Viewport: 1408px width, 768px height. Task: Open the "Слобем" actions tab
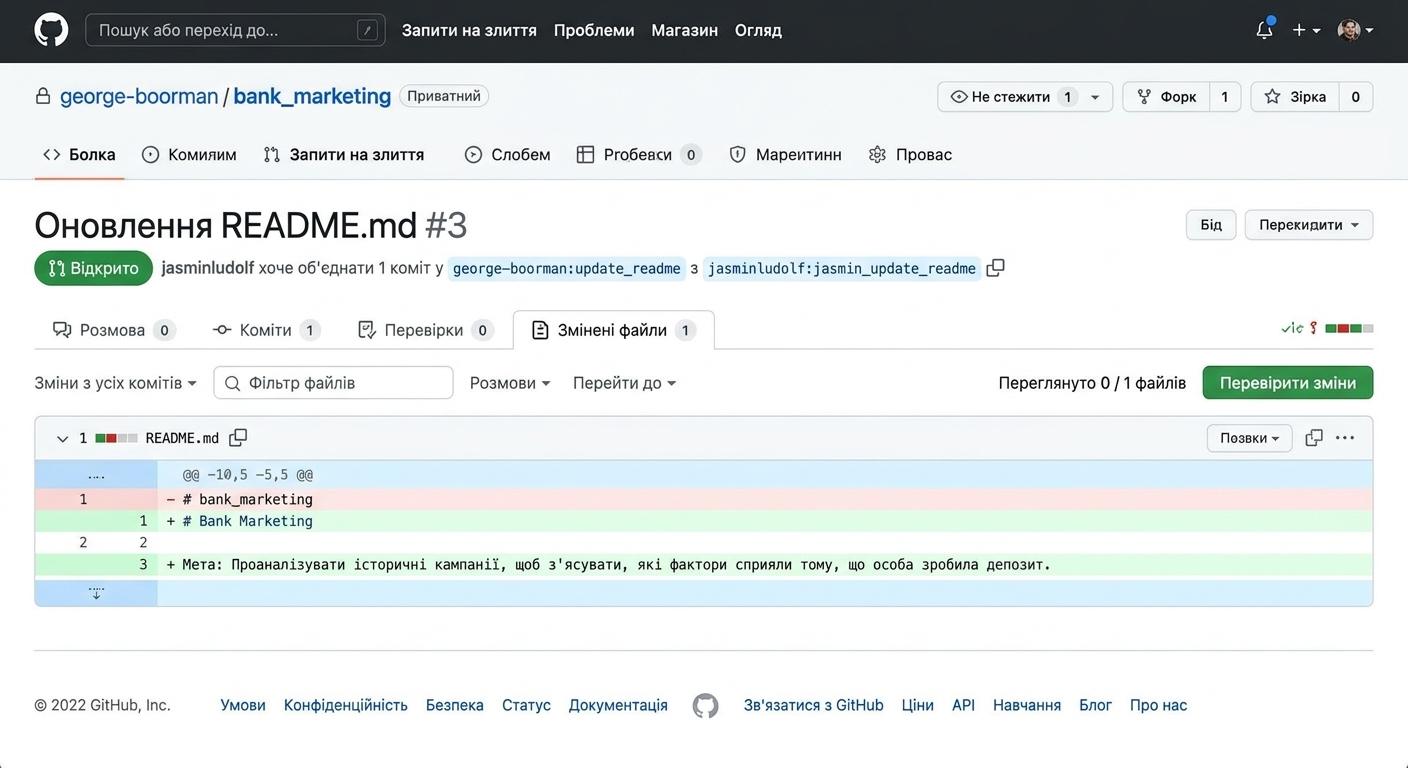[508, 154]
